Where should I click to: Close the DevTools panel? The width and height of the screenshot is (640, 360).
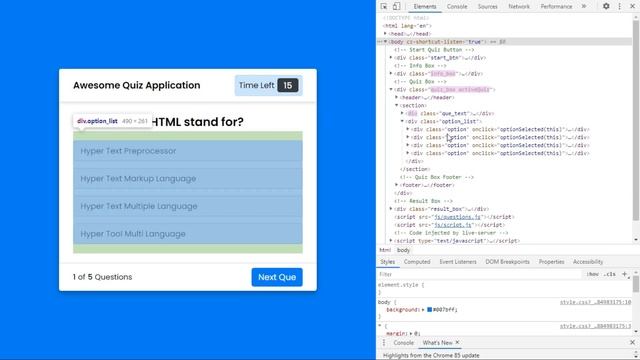point(632,6)
